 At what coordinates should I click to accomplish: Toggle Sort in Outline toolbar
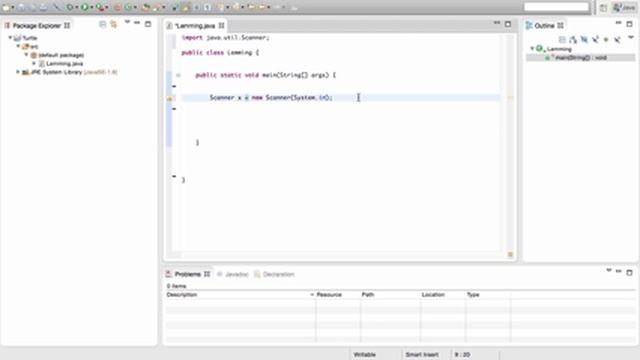(573, 39)
